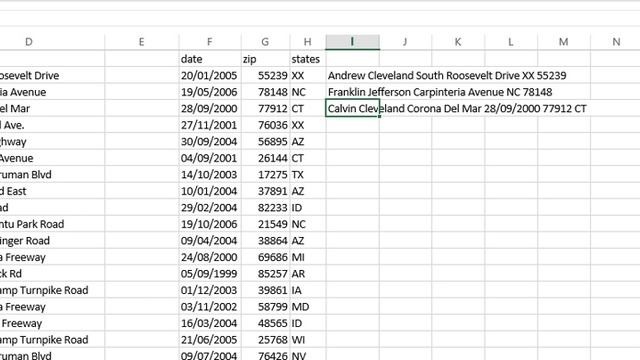Select cell with date 10/01/2004

(210, 191)
